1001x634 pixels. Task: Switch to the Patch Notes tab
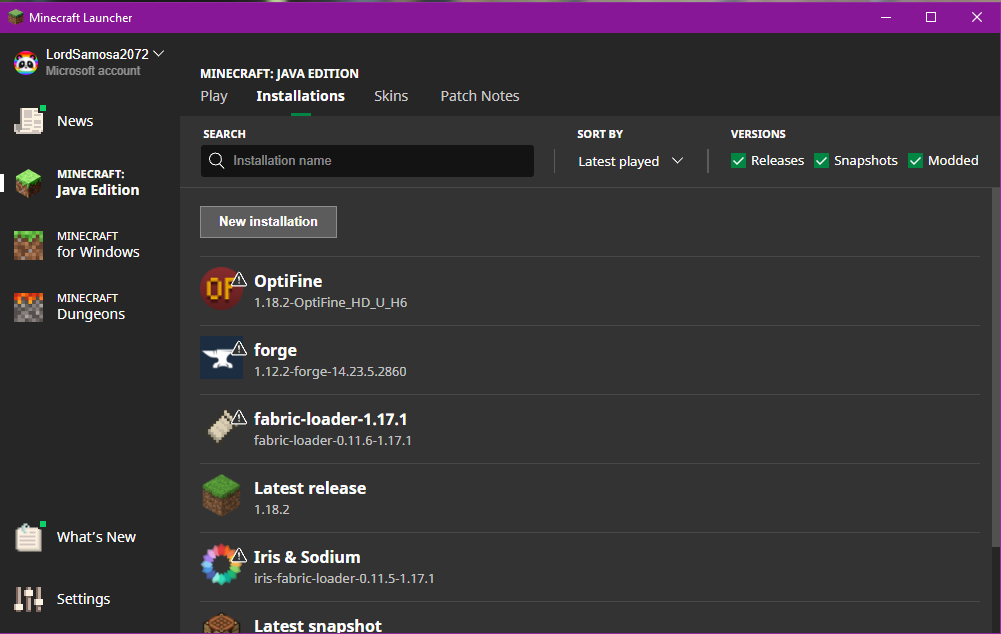pos(479,96)
